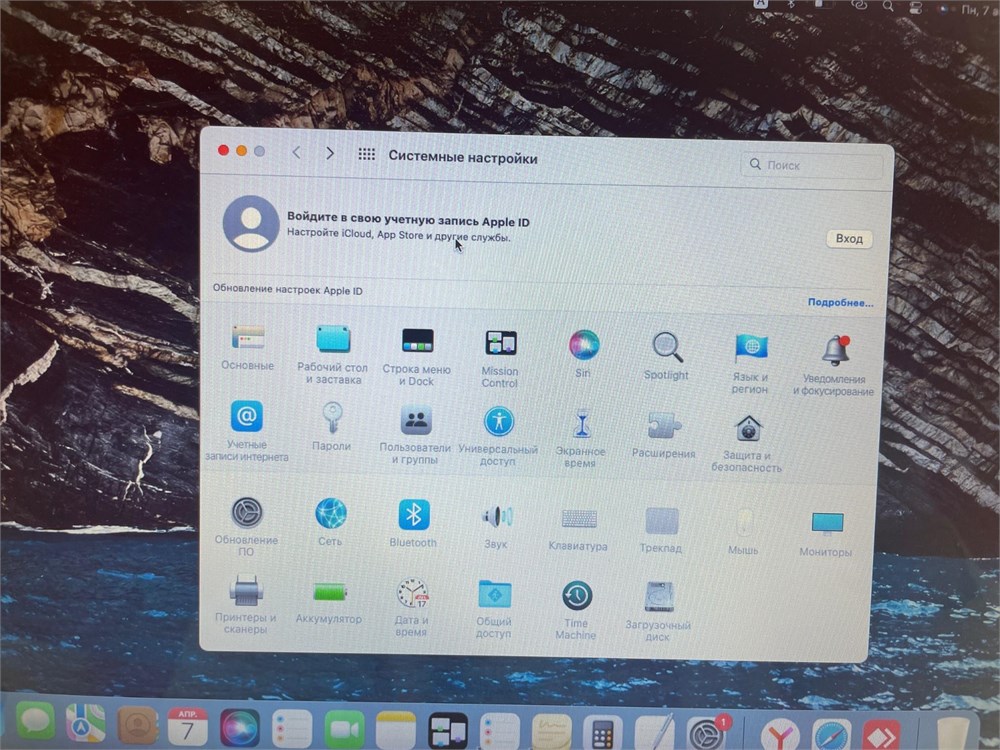Open Защита и безопасность pane
The width and height of the screenshot is (1000, 750).
(x=747, y=443)
